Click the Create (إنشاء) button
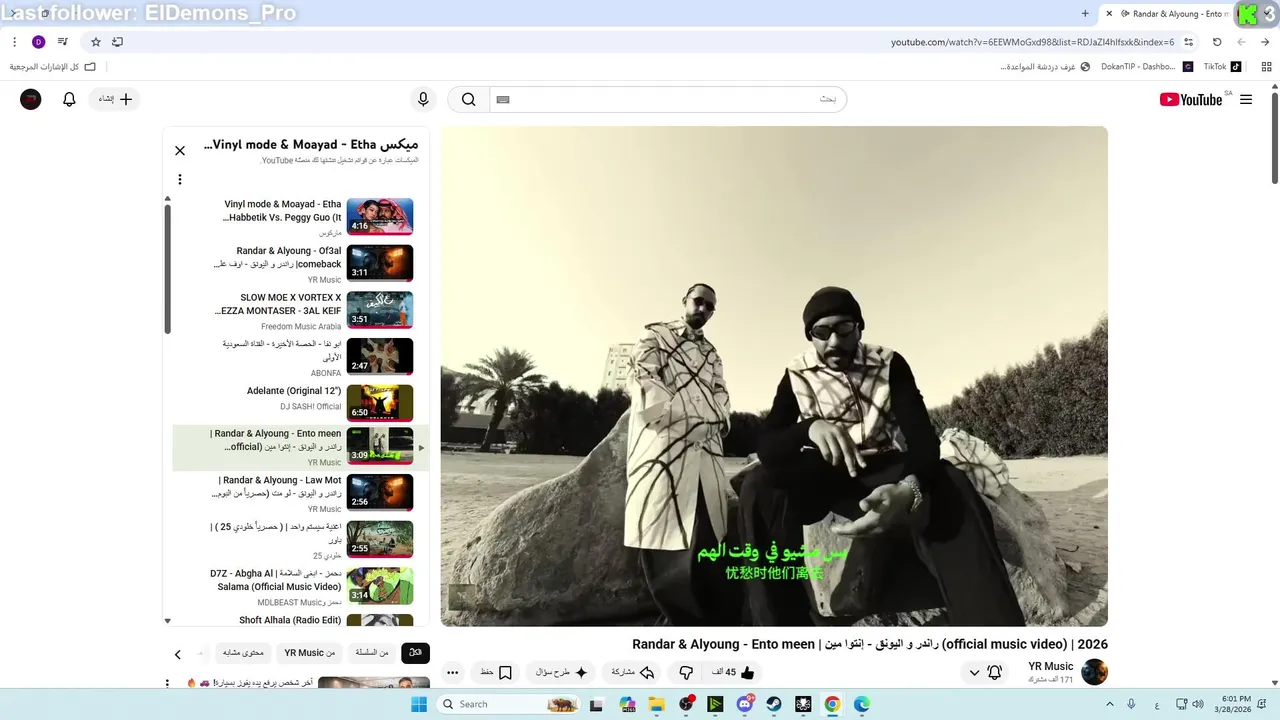This screenshot has height=720, width=1280. [x=116, y=99]
